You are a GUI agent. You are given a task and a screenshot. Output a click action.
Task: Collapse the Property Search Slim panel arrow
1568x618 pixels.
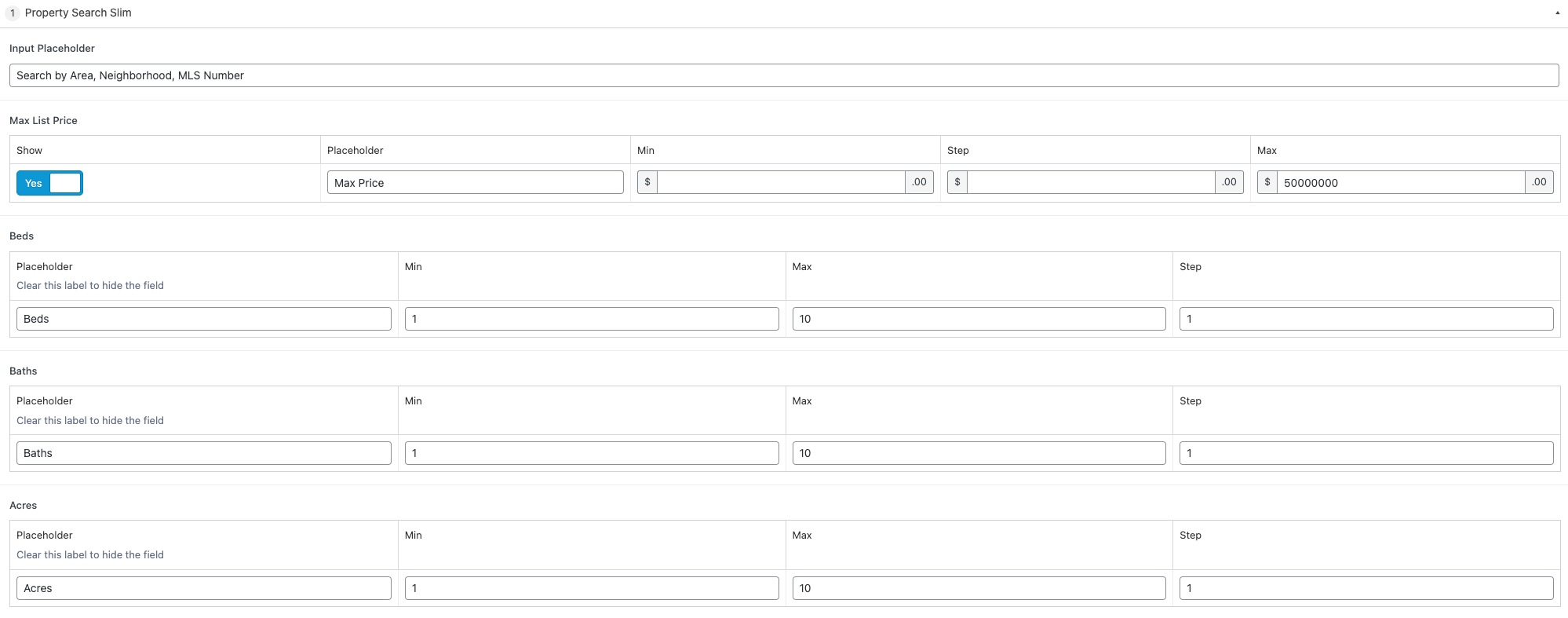point(1557,13)
